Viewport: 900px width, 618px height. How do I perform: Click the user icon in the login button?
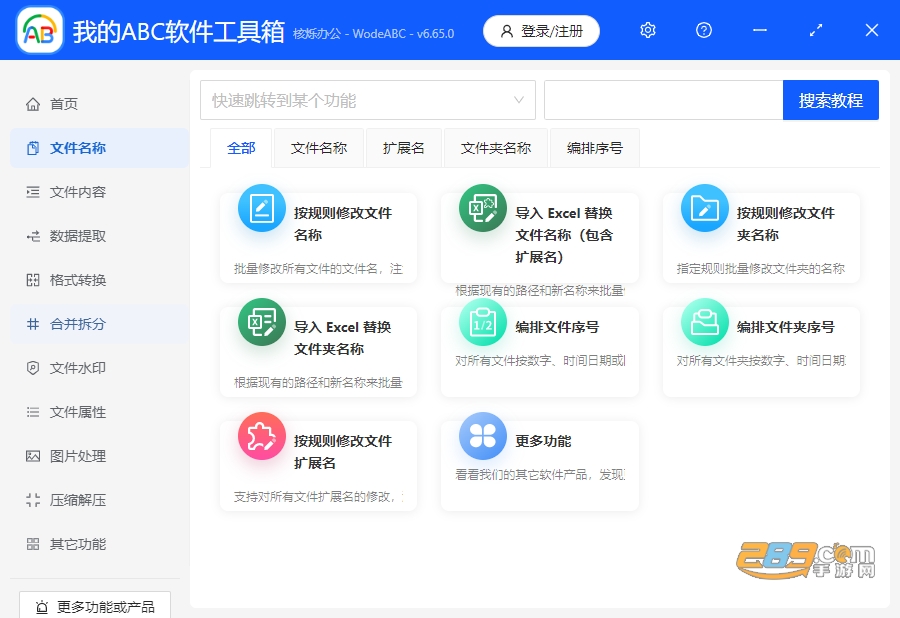tap(507, 31)
